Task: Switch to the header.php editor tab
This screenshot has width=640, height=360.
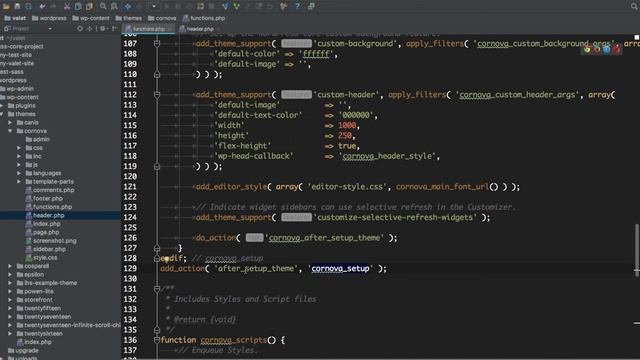Action: tap(199, 29)
